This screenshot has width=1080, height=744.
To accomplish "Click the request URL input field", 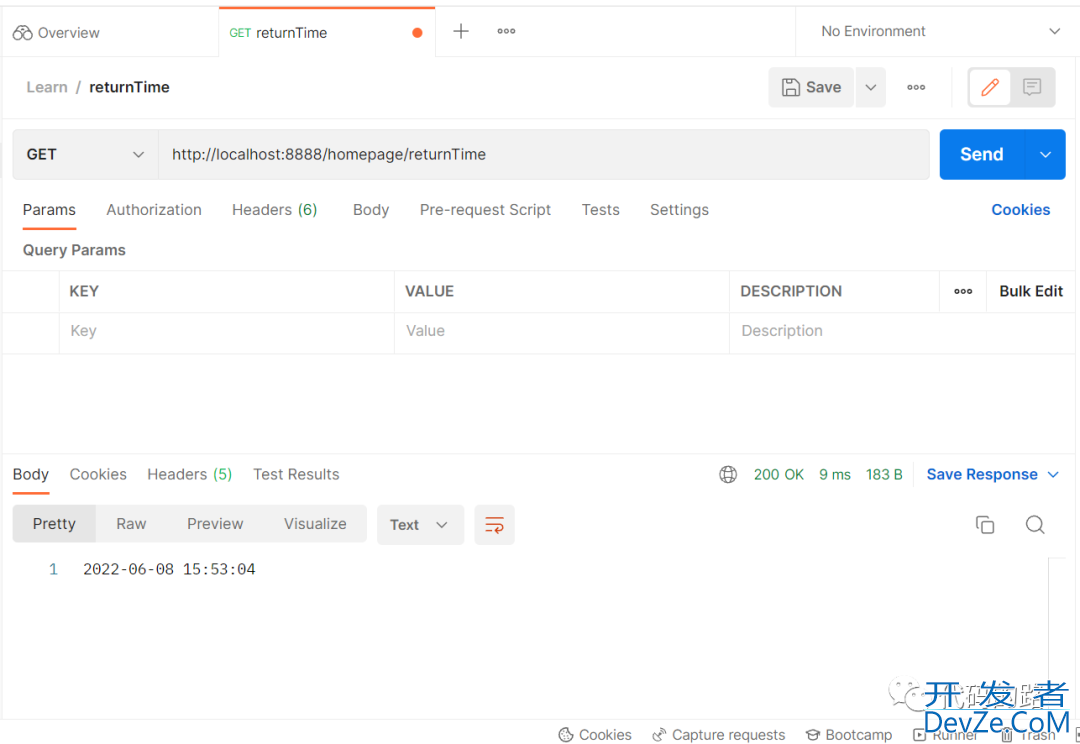I will coord(543,155).
